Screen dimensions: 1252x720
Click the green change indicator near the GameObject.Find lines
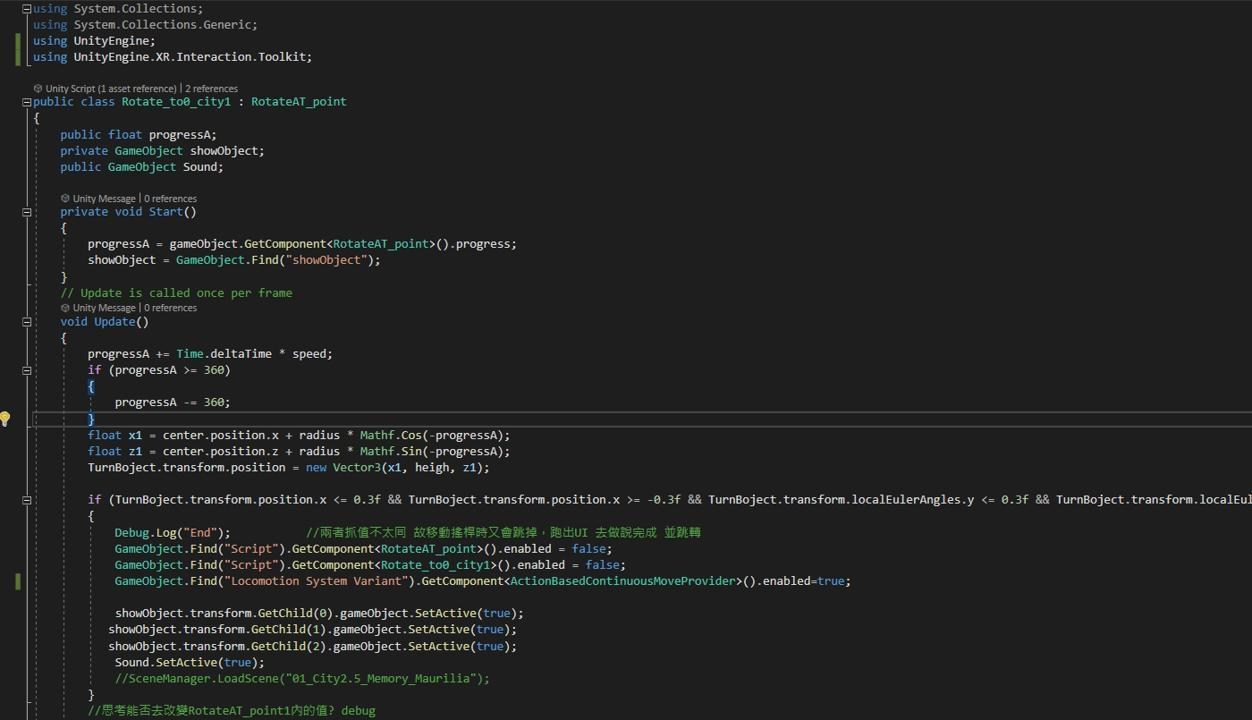(x=18, y=580)
